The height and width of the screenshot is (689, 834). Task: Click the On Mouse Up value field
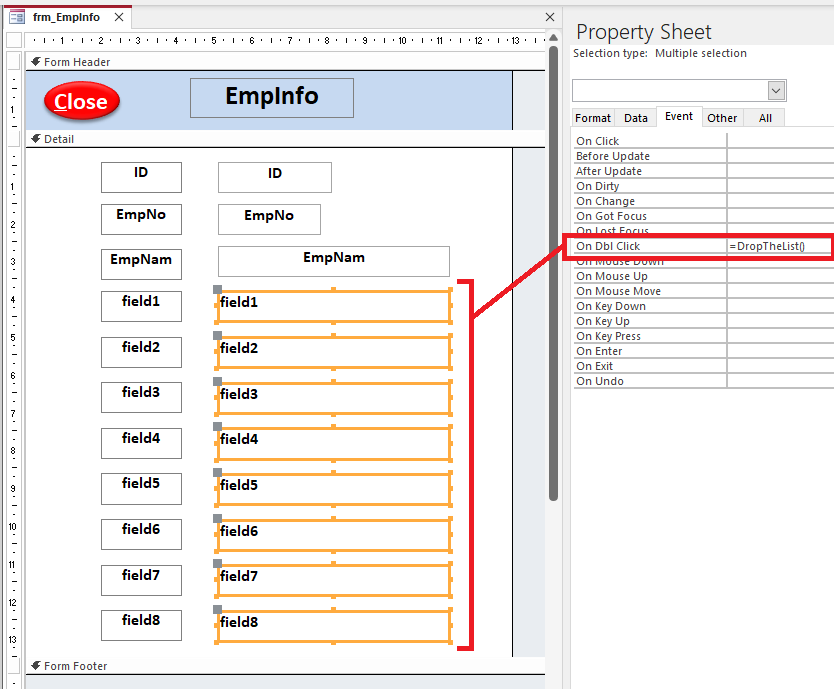click(x=780, y=276)
